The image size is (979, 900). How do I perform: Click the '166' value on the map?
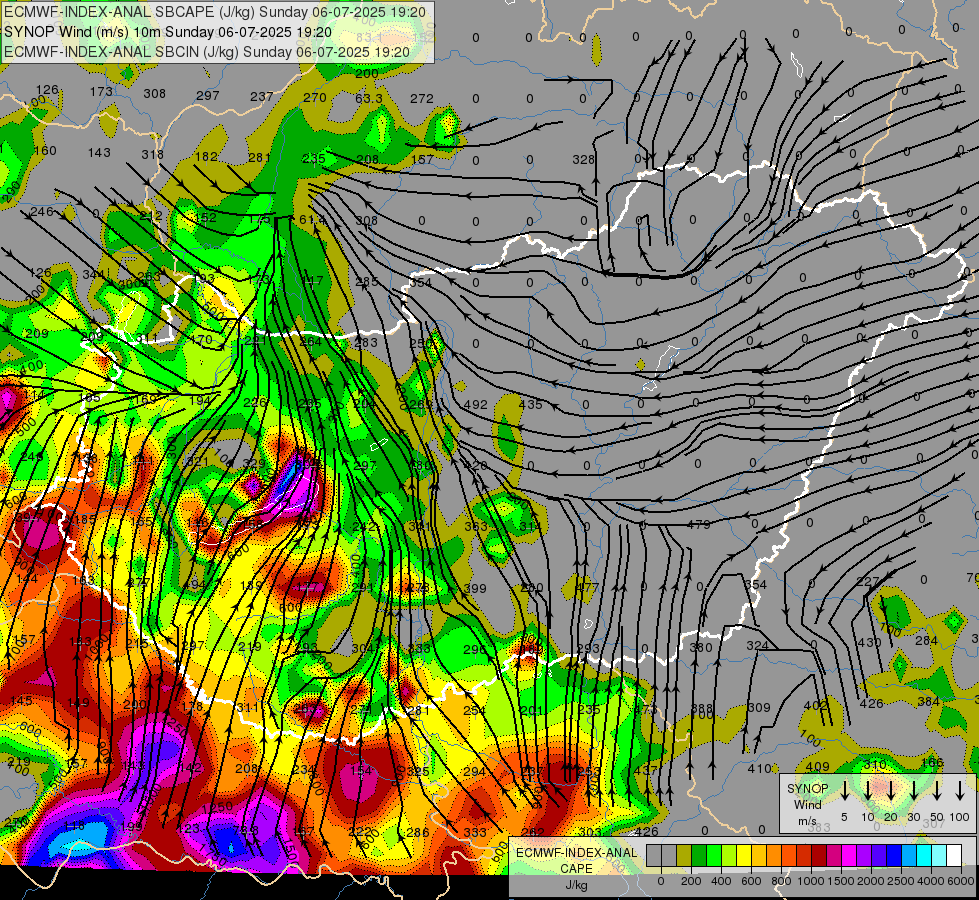pos(932,763)
